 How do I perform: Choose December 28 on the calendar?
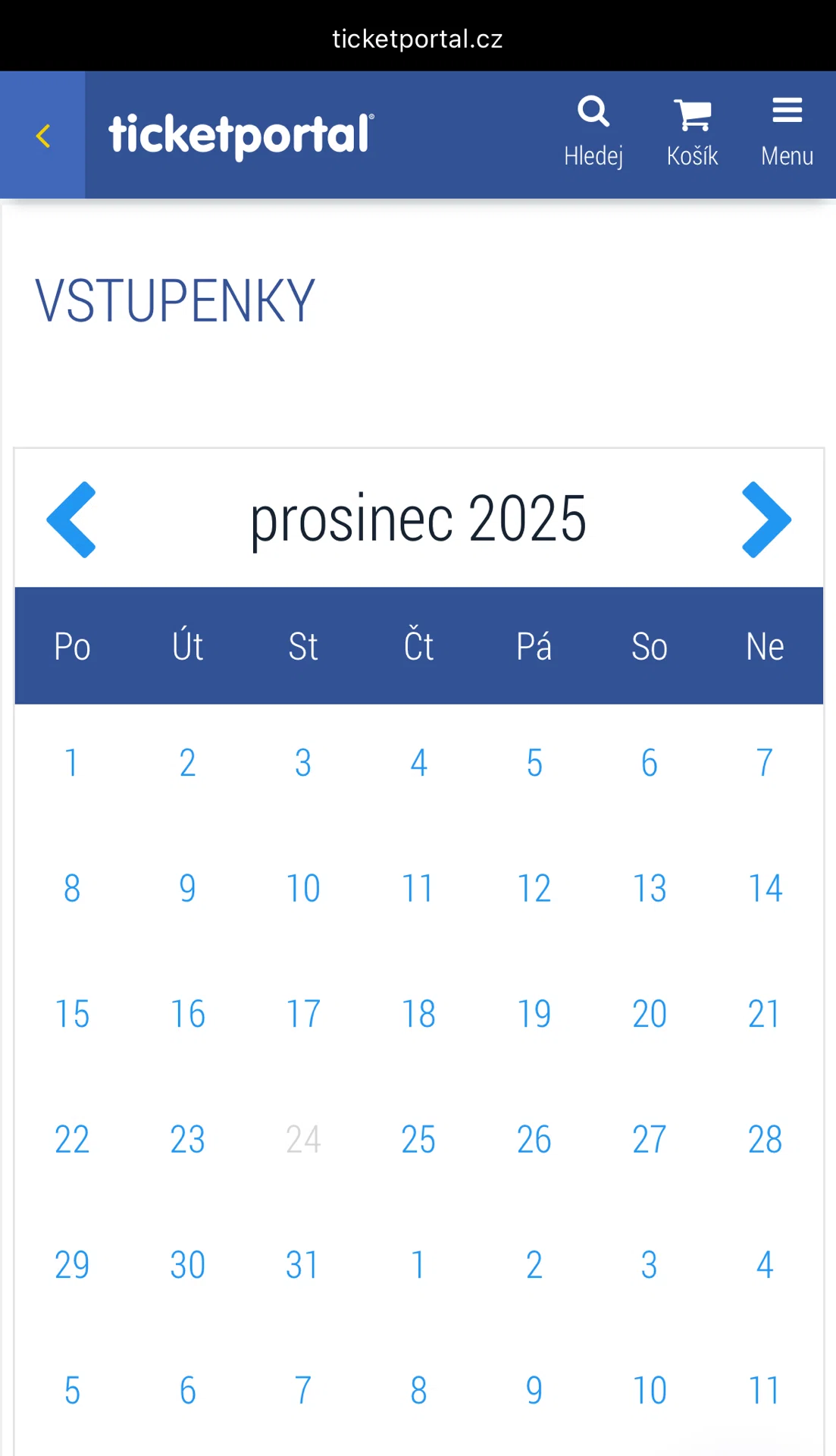coord(765,1139)
